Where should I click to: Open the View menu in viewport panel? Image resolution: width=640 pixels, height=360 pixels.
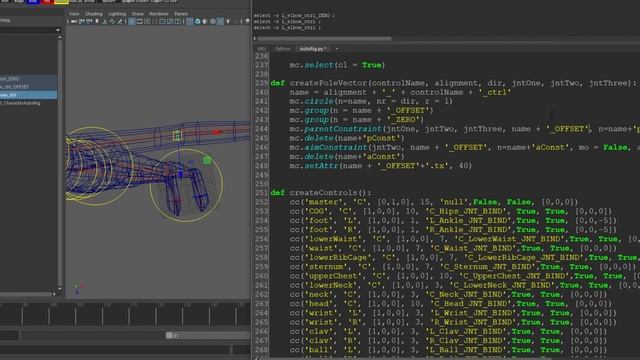point(74,13)
